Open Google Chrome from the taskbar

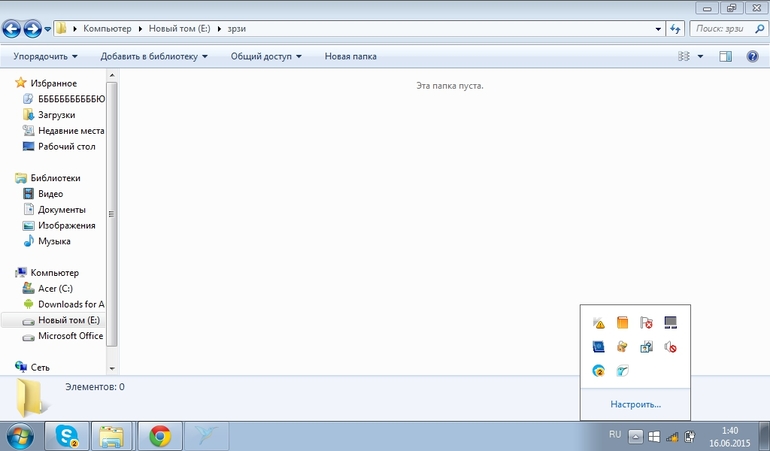pos(160,436)
